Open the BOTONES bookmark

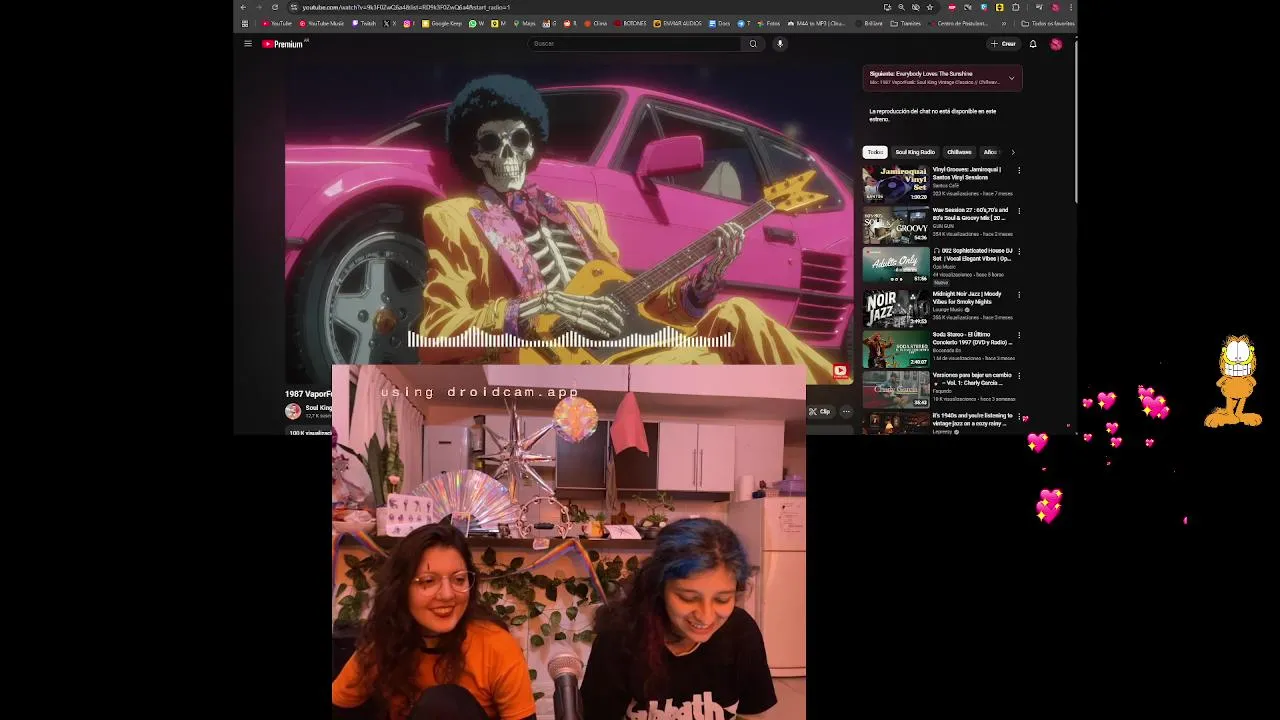pos(631,23)
